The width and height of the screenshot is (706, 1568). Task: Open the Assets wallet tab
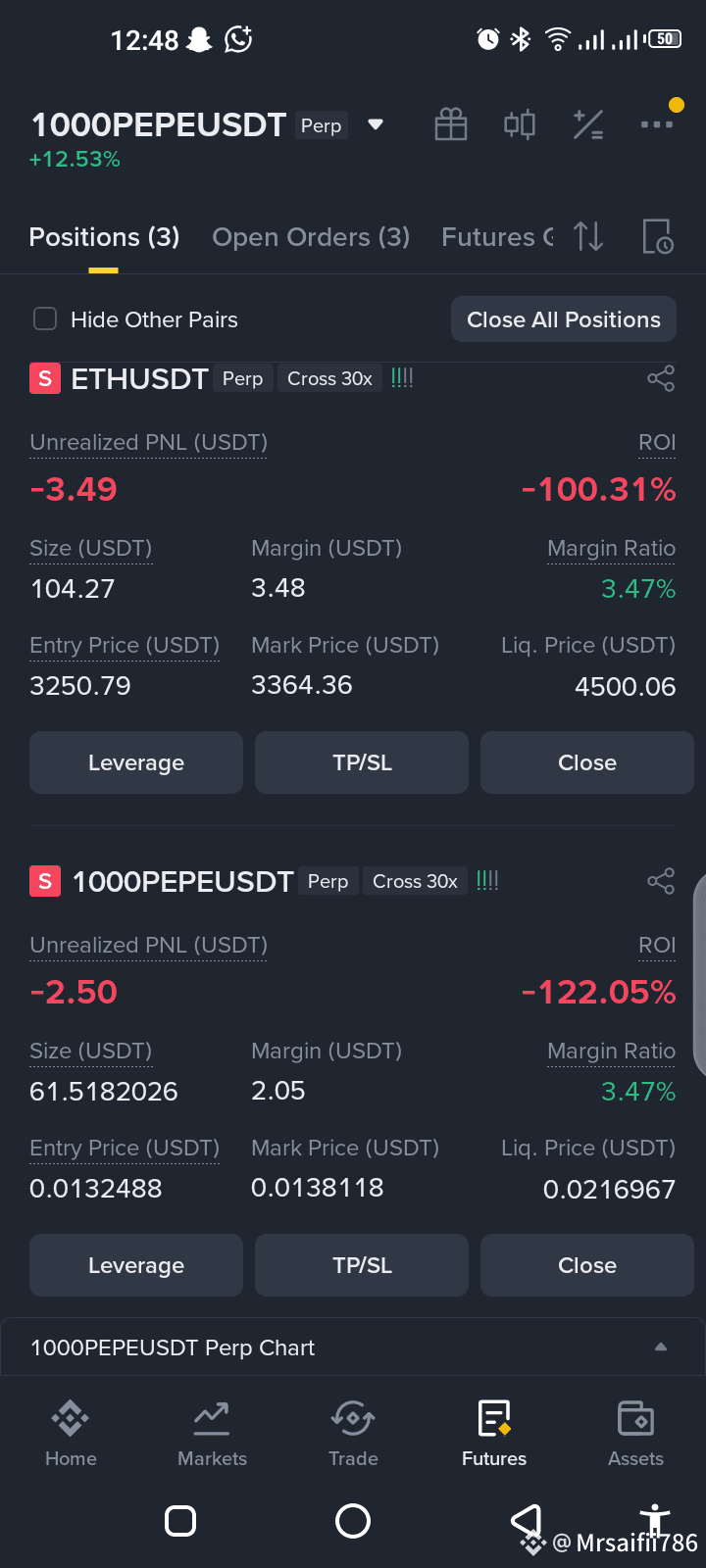click(x=635, y=1434)
